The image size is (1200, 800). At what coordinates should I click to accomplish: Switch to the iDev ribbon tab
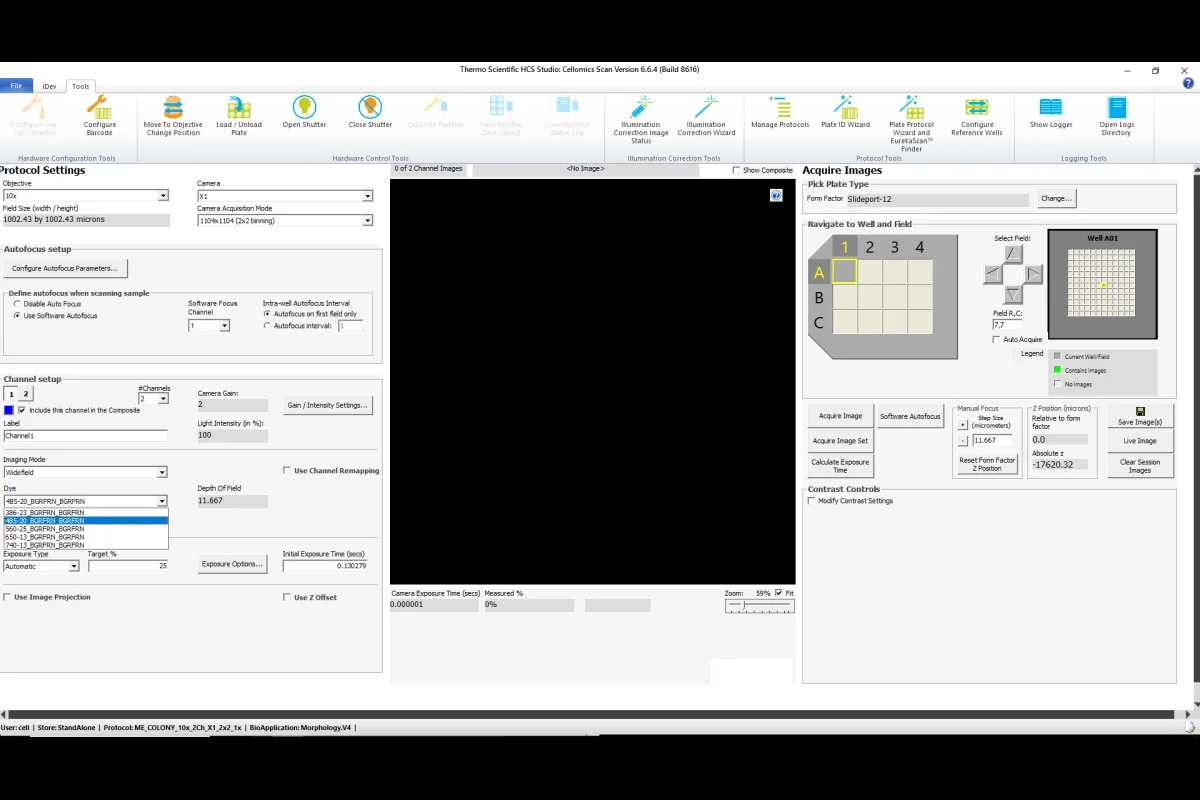point(49,86)
